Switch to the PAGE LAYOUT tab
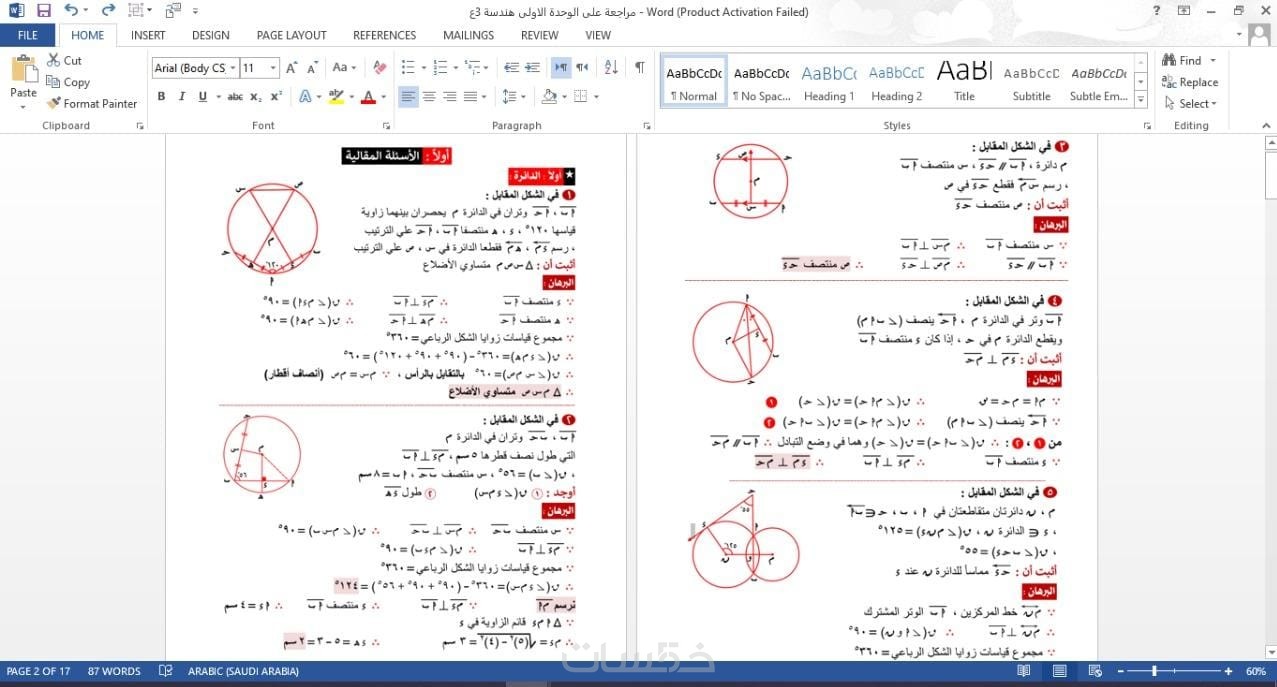 coord(291,35)
